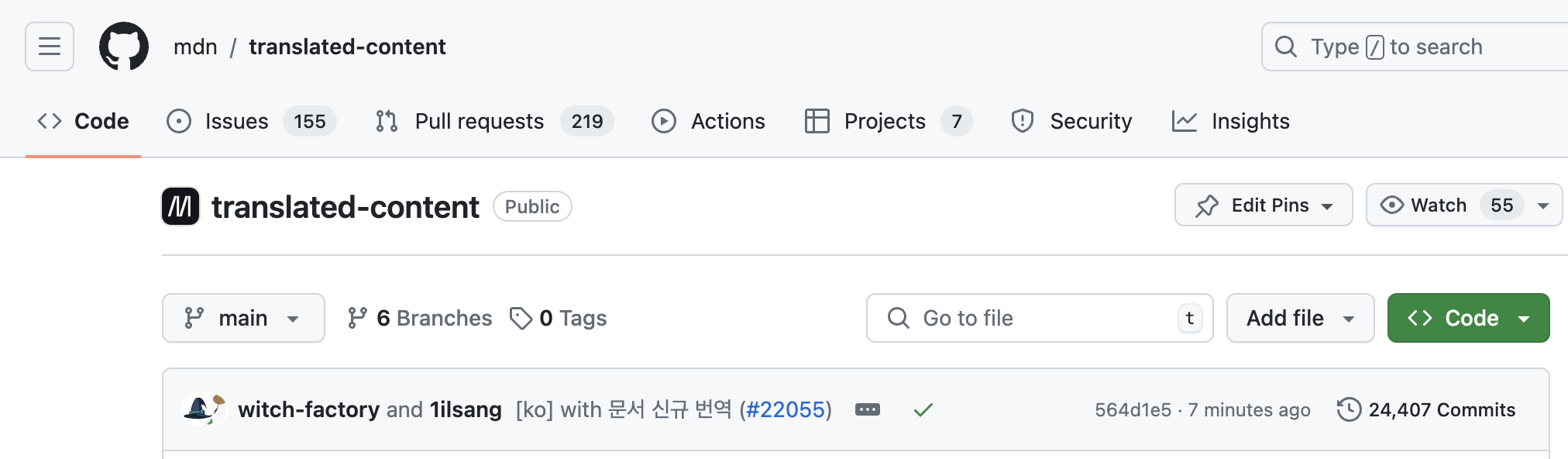Open the Add file dropdown
This screenshot has height=459, width=1568.
[x=1300, y=318]
